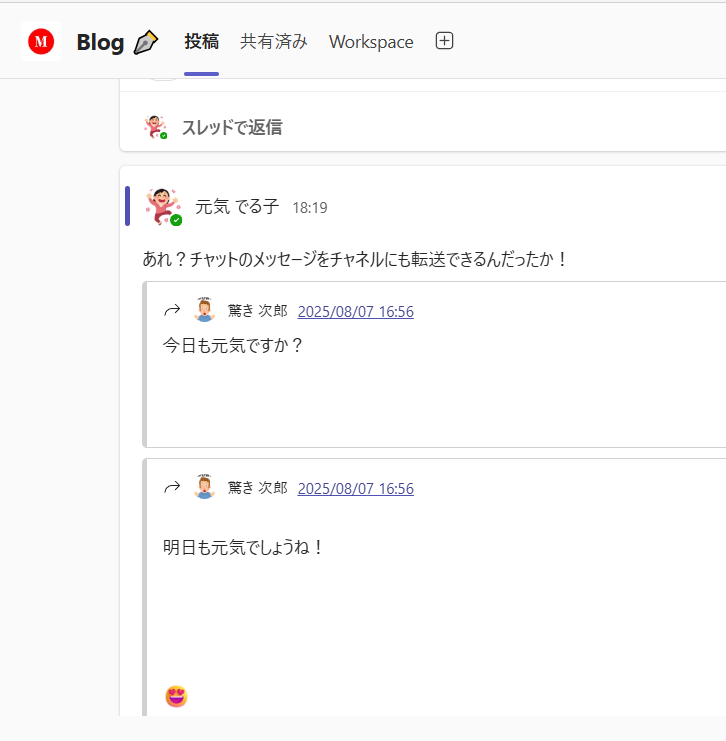Switch to the 投稿 tab
The height and width of the screenshot is (741, 726).
201,42
